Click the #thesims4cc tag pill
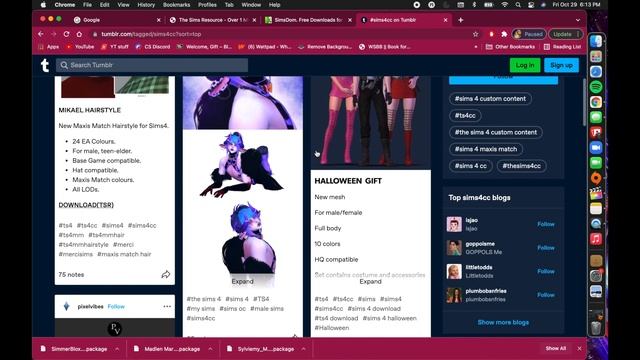 coord(521,166)
